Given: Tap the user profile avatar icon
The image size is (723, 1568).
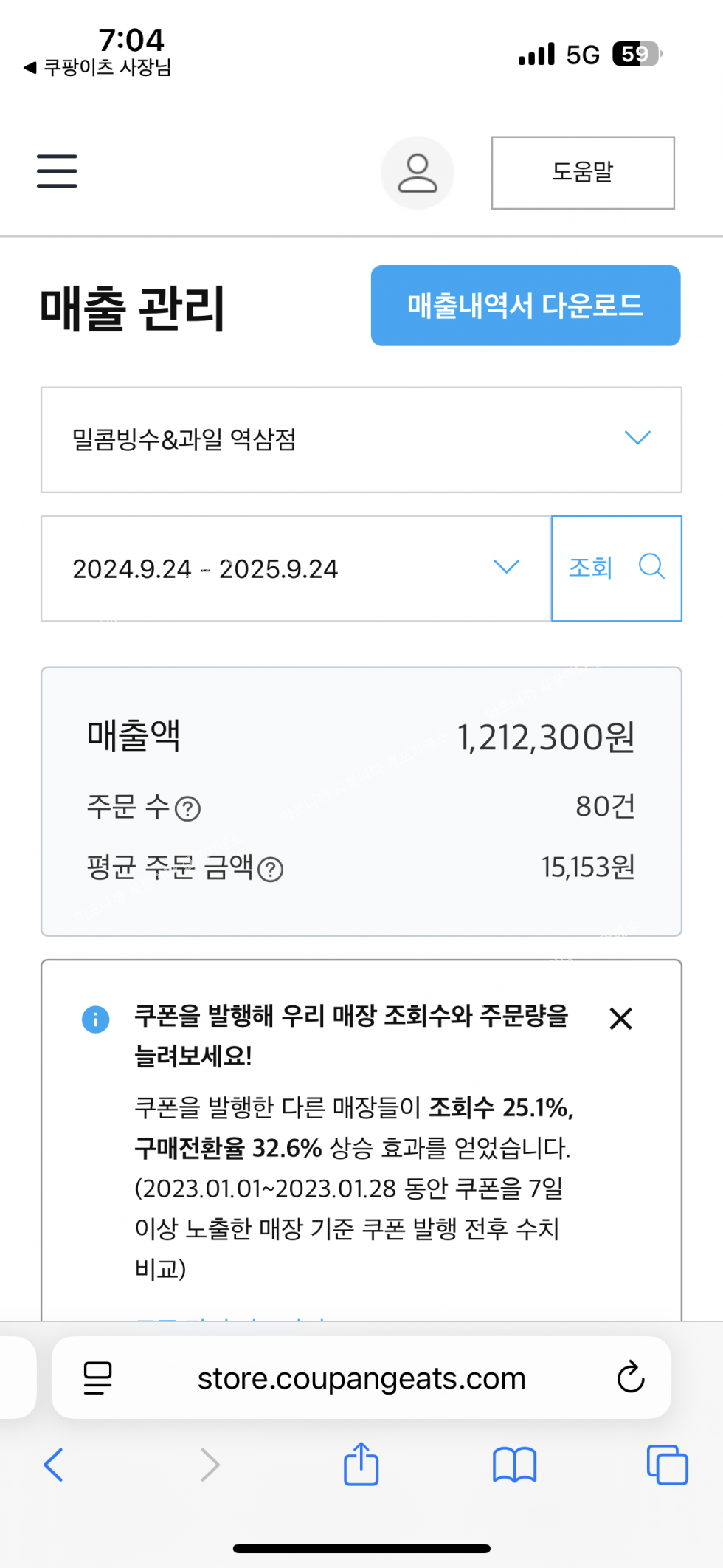Looking at the screenshot, I should (x=418, y=173).
